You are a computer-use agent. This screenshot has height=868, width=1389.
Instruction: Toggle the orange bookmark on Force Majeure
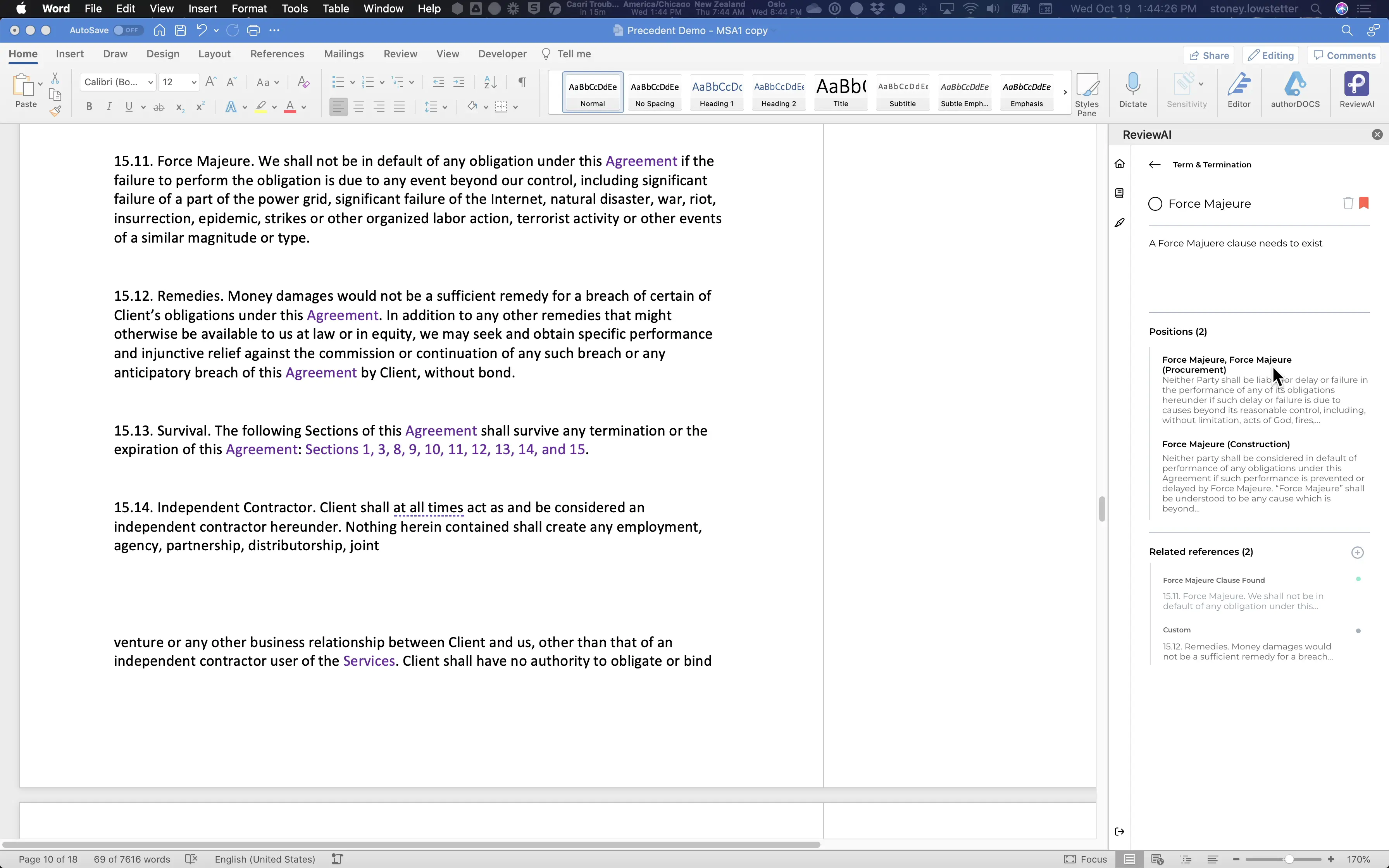pyautogui.click(x=1364, y=203)
